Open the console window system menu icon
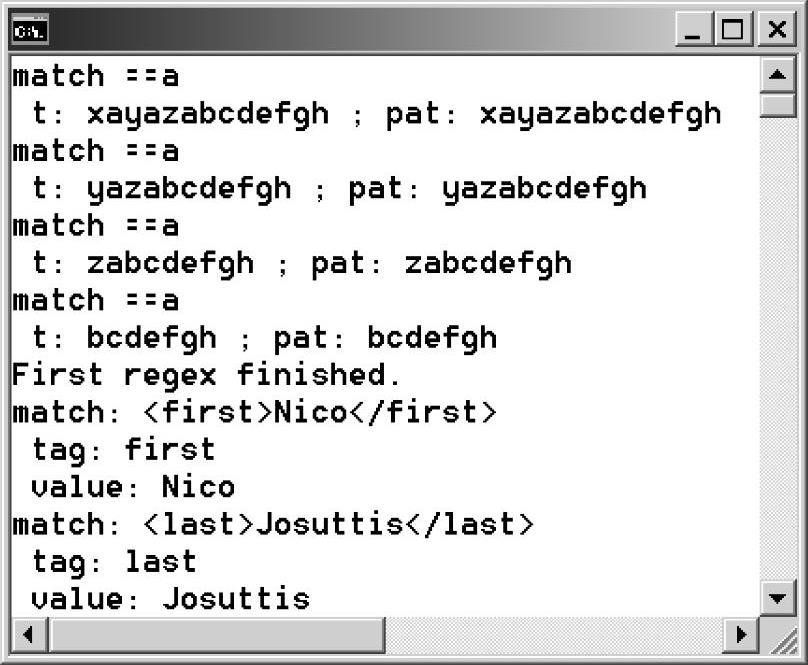 29,31
